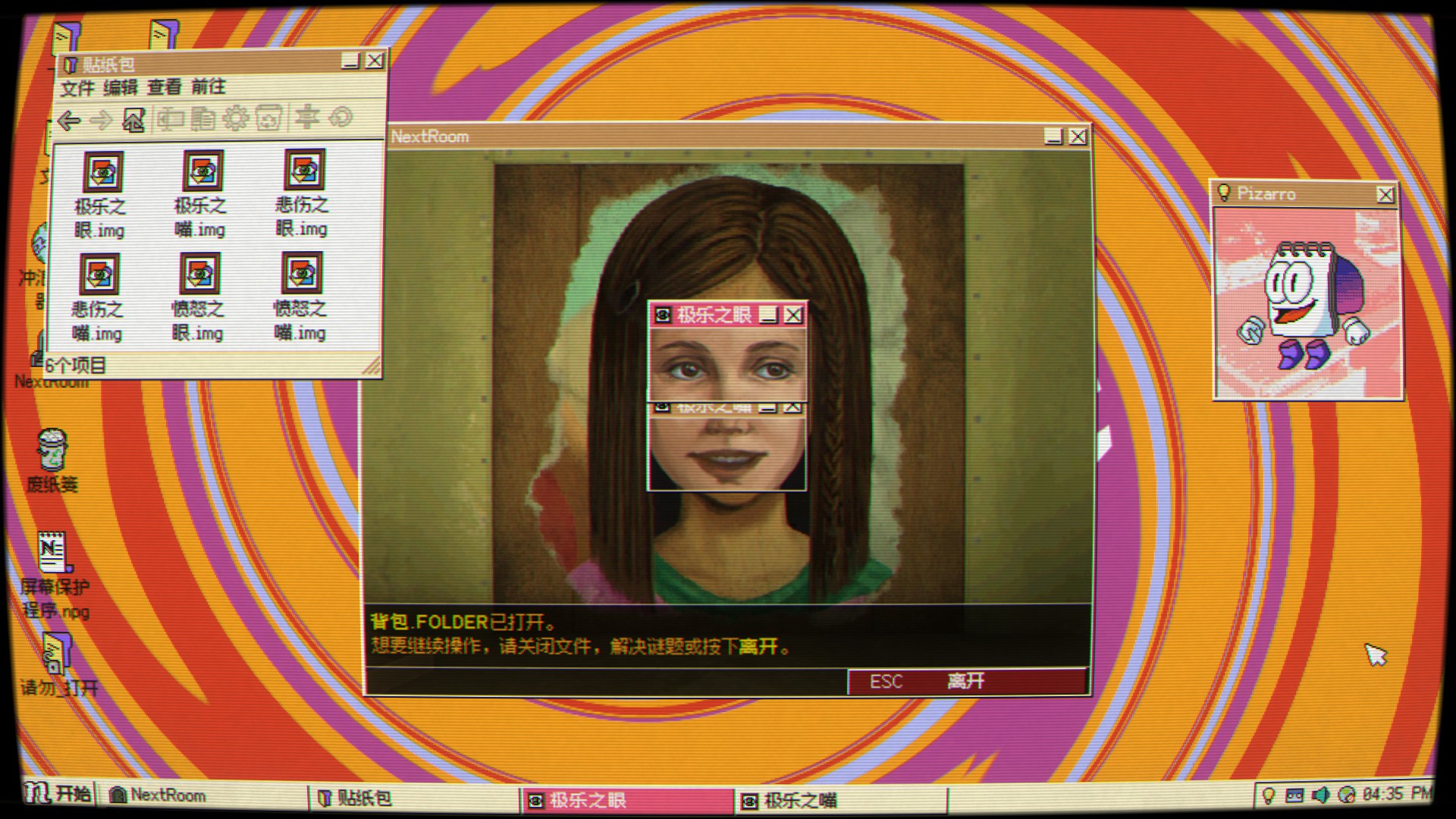
Task: Minimize the 贴纸包 window
Action: point(350,61)
